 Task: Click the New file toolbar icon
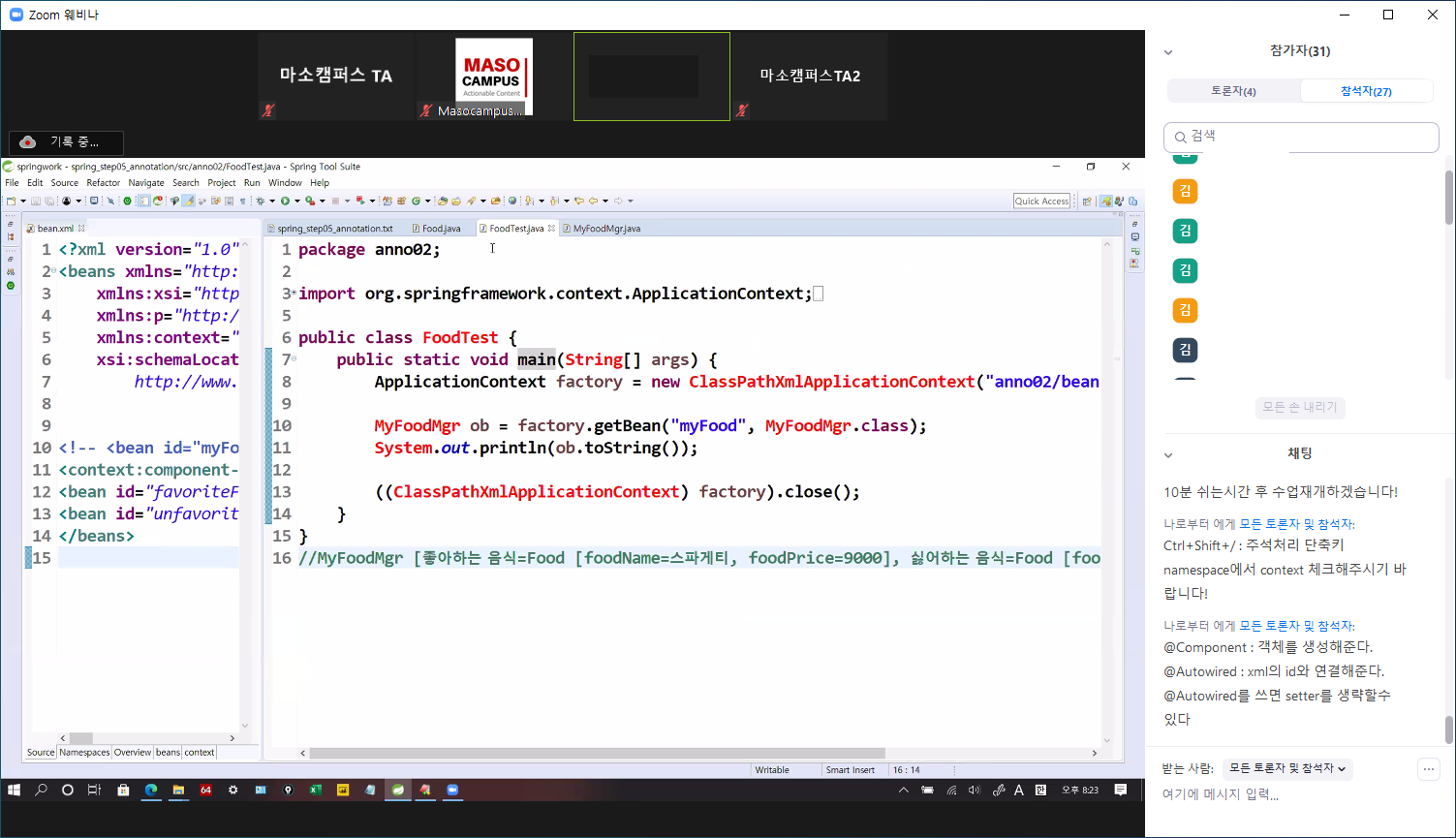point(11,202)
